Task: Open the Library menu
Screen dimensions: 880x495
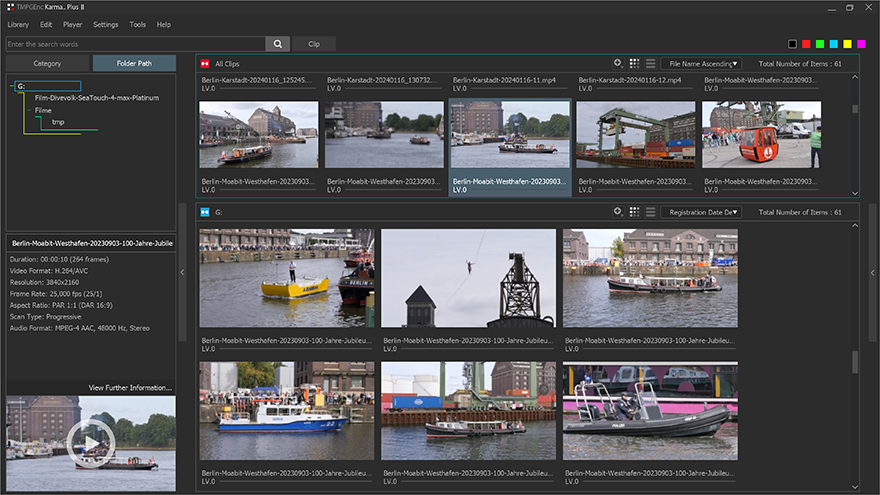Action: coord(18,24)
